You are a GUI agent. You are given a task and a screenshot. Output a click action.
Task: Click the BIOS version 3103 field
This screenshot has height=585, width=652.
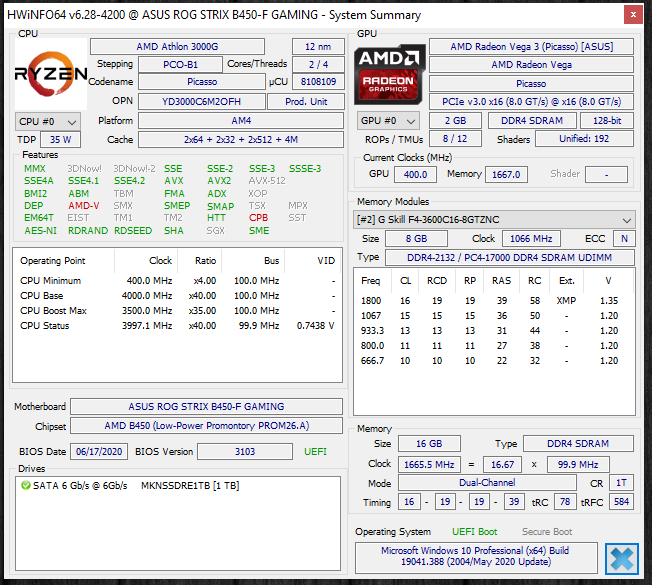[x=245, y=452]
